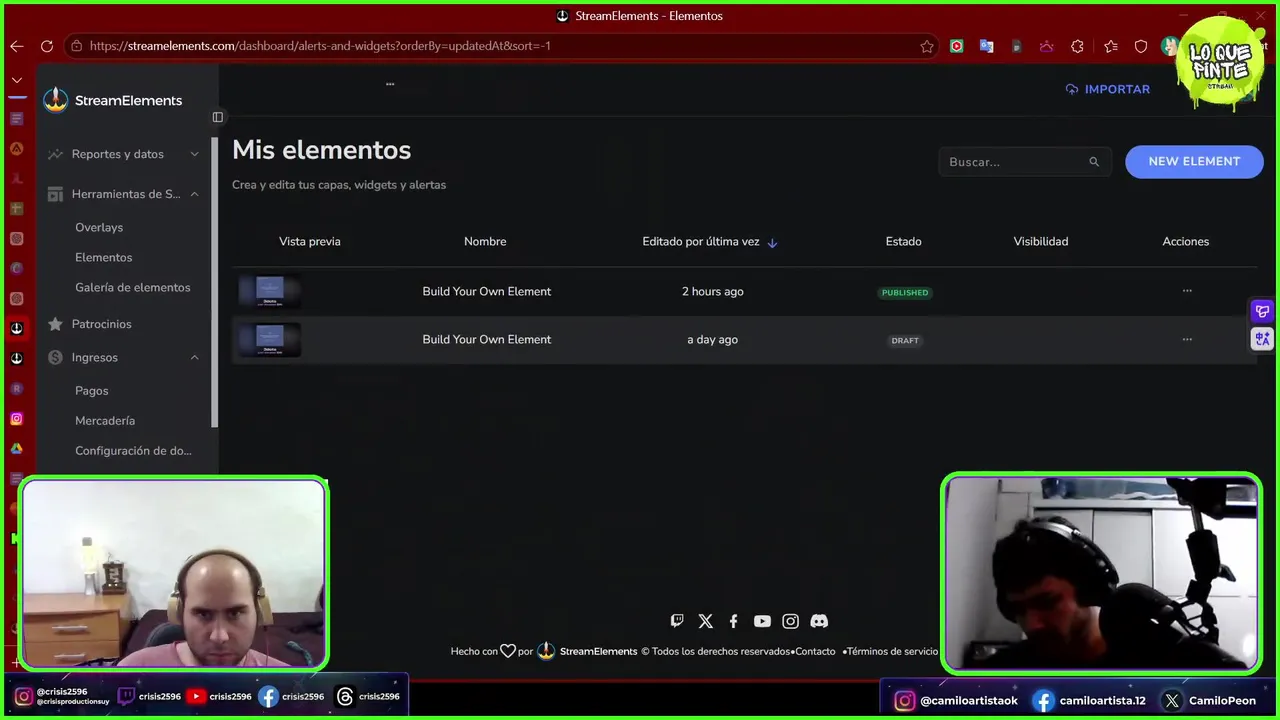This screenshot has height=720, width=1280.
Task: Open the Extensions puzzle-piece menu
Action: 1077,46
